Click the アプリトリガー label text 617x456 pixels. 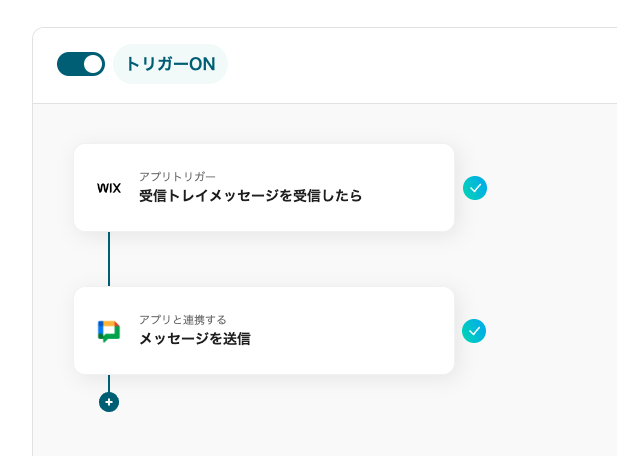coord(177,176)
